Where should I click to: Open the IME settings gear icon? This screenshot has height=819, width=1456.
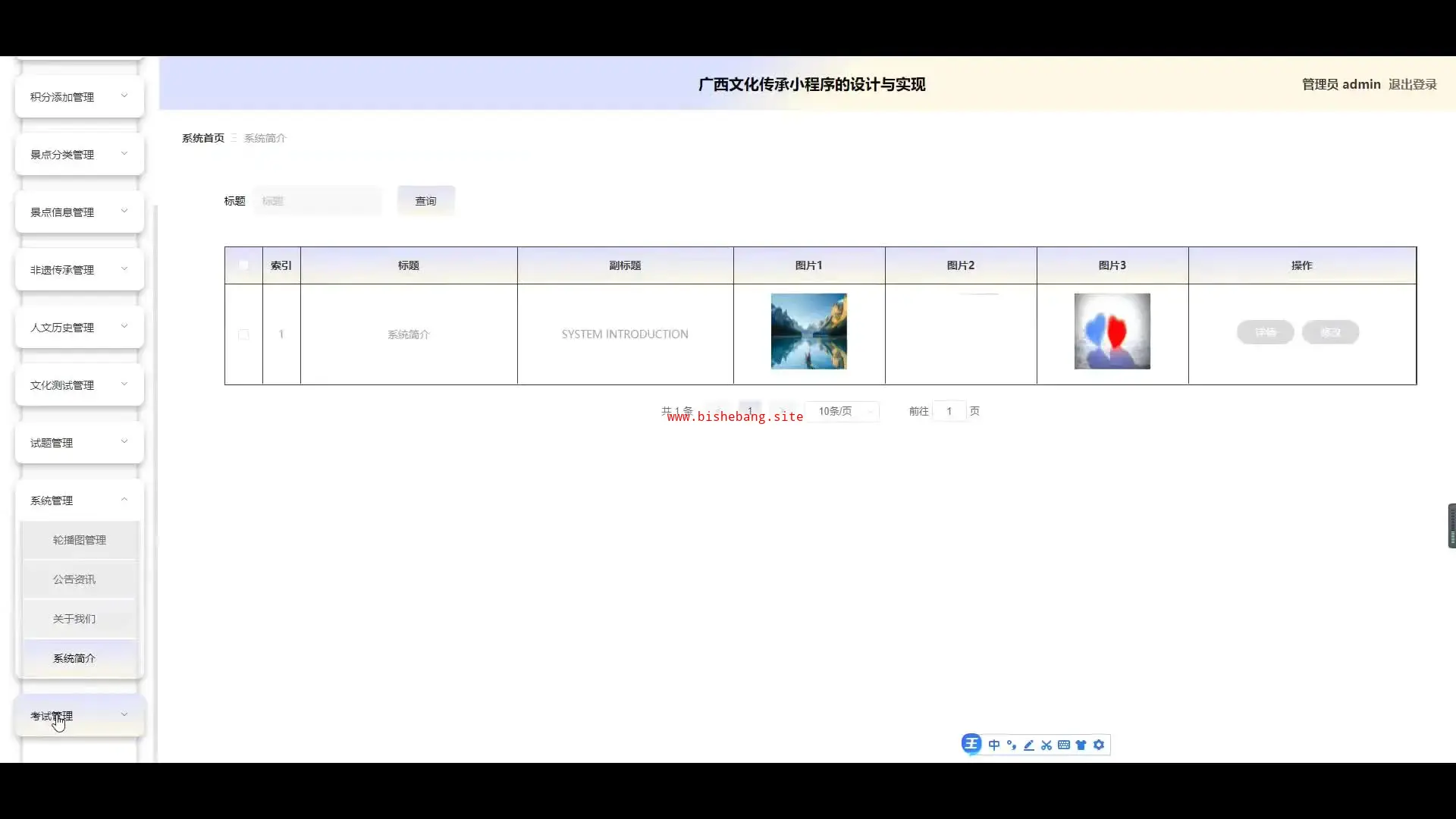(1098, 745)
